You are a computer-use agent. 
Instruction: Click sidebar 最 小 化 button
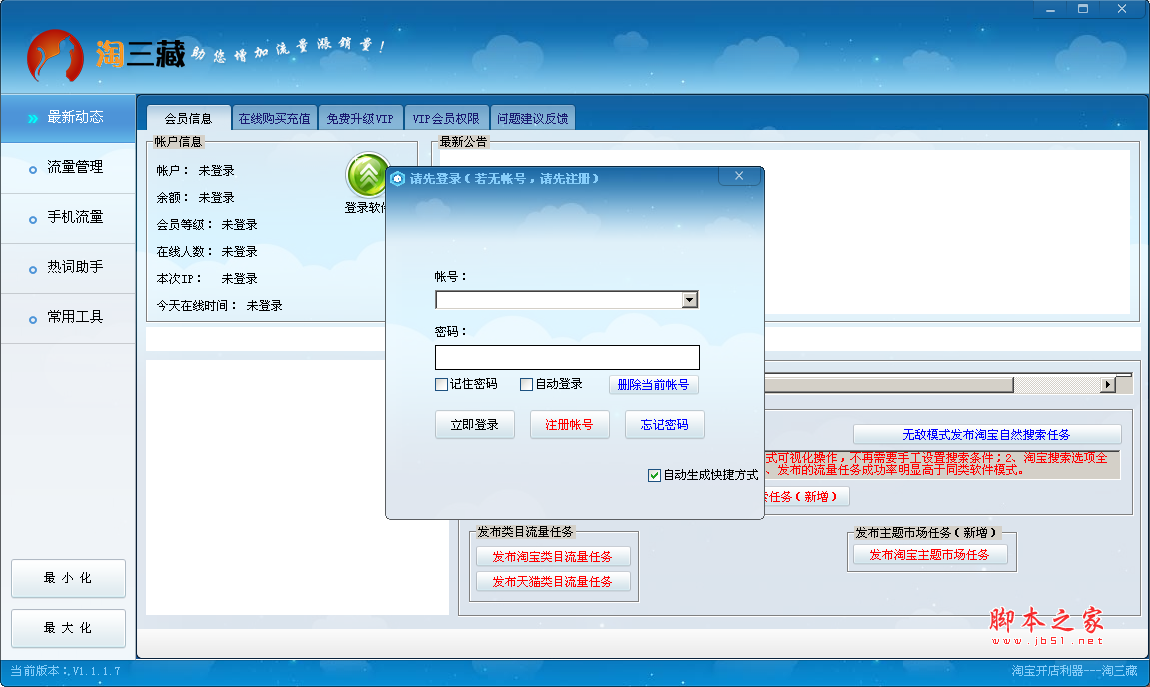[68, 578]
